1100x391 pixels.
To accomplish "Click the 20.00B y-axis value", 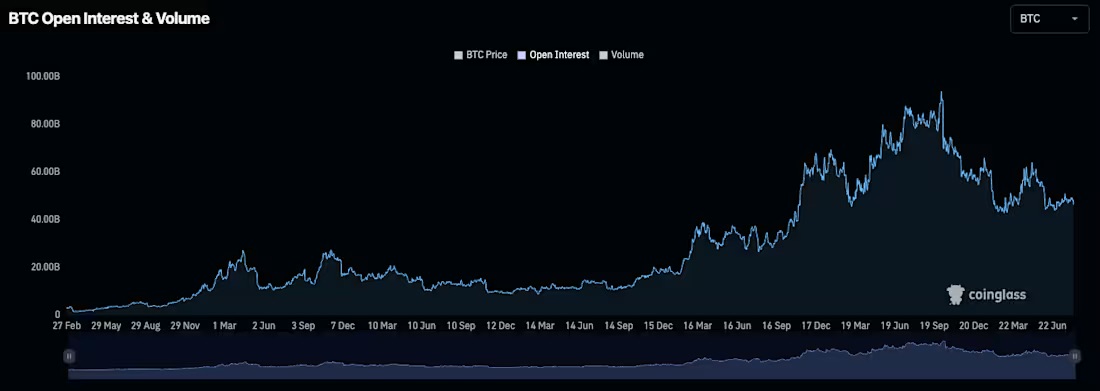I will pyautogui.click(x=45, y=267).
